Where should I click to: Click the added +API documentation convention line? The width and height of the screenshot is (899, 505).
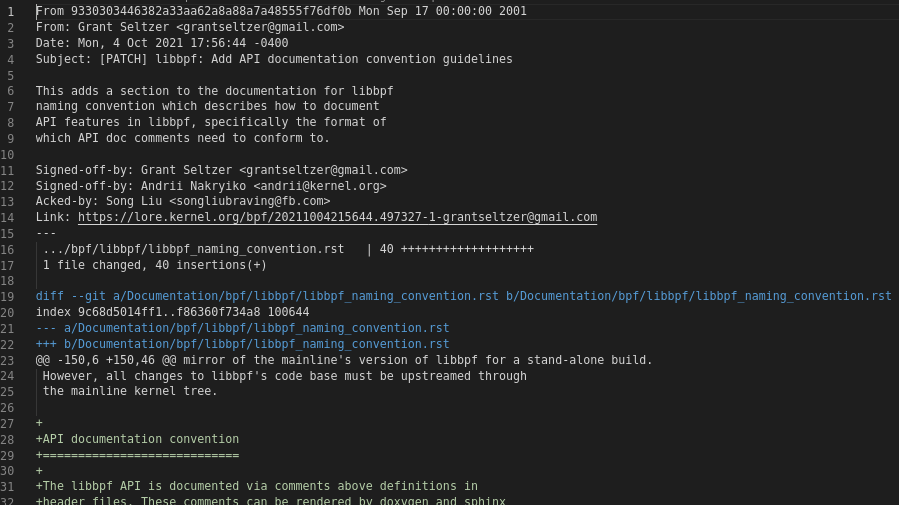click(x=138, y=439)
